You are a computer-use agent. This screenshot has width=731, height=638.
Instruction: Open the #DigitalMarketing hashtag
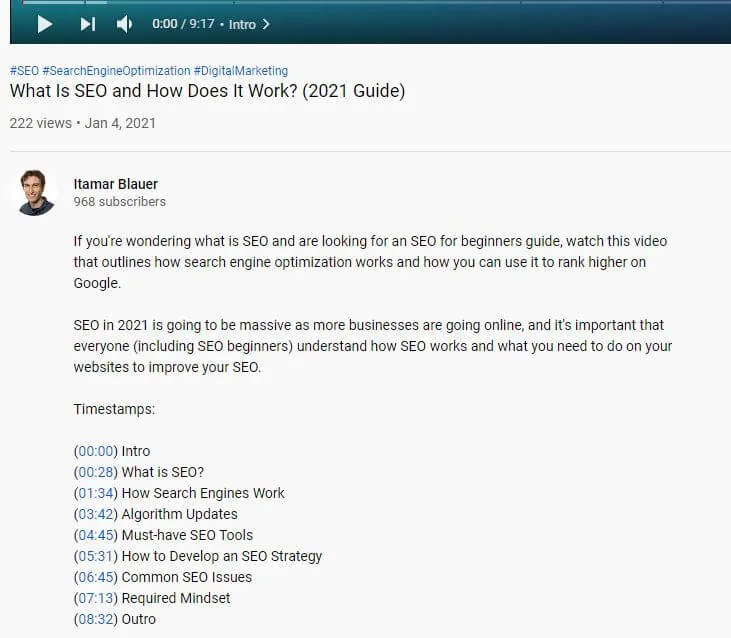click(x=241, y=71)
